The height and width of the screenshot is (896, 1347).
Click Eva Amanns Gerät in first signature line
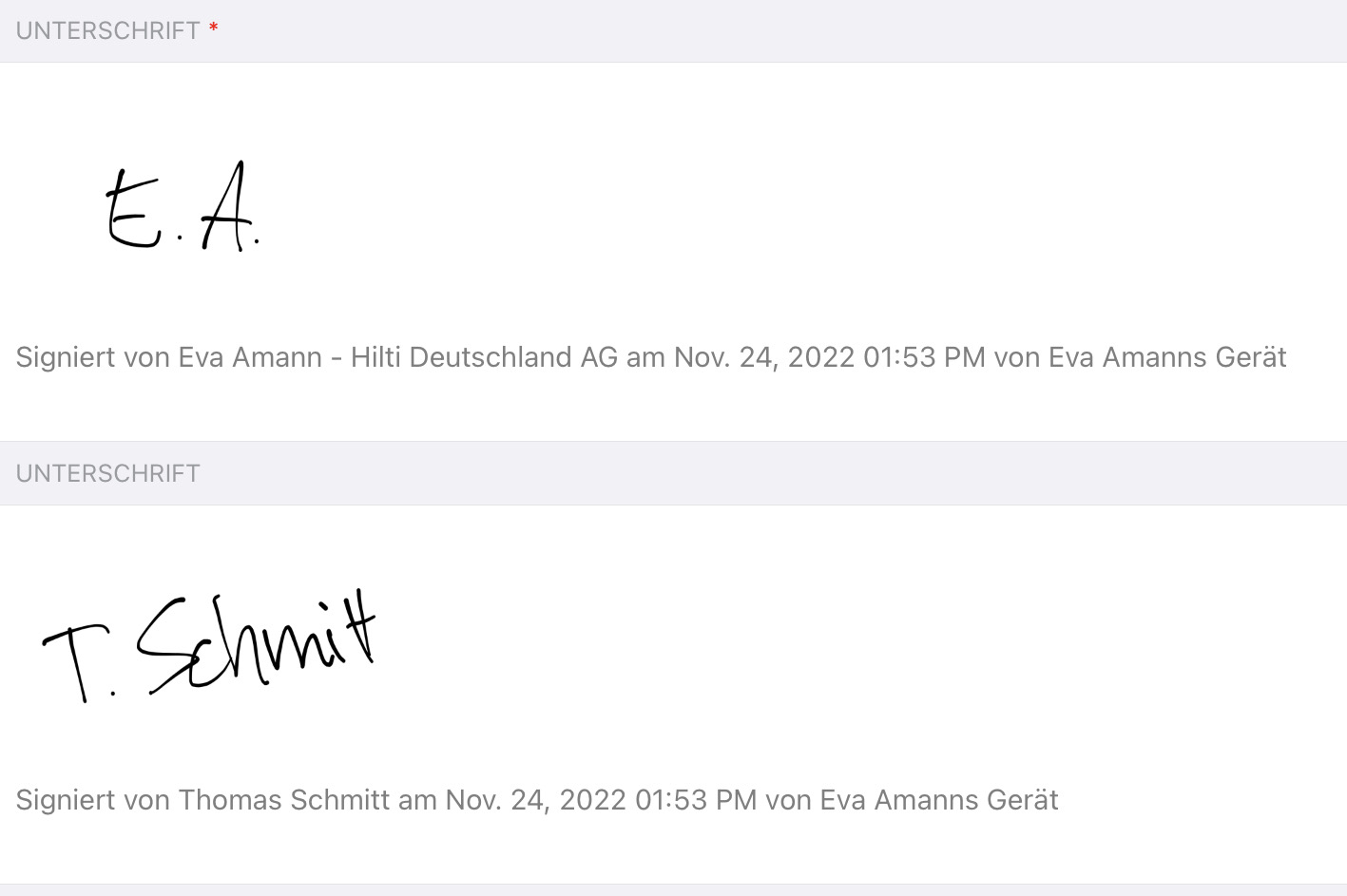point(1167,357)
